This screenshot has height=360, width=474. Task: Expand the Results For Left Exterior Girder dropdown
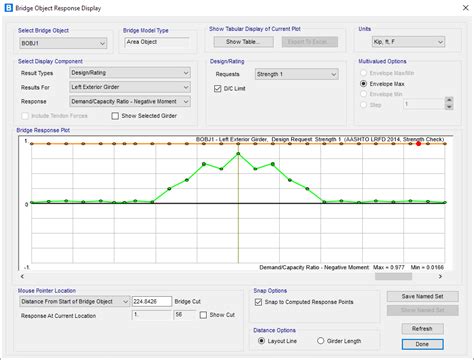[x=130, y=87]
